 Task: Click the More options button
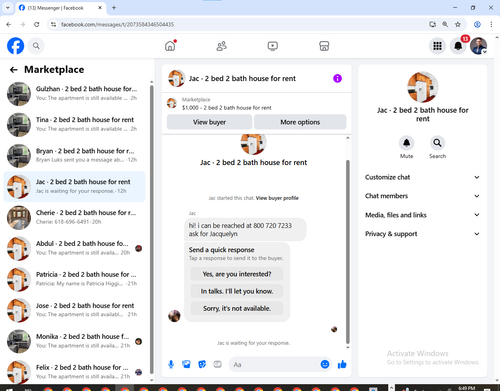tap(300, 122)
